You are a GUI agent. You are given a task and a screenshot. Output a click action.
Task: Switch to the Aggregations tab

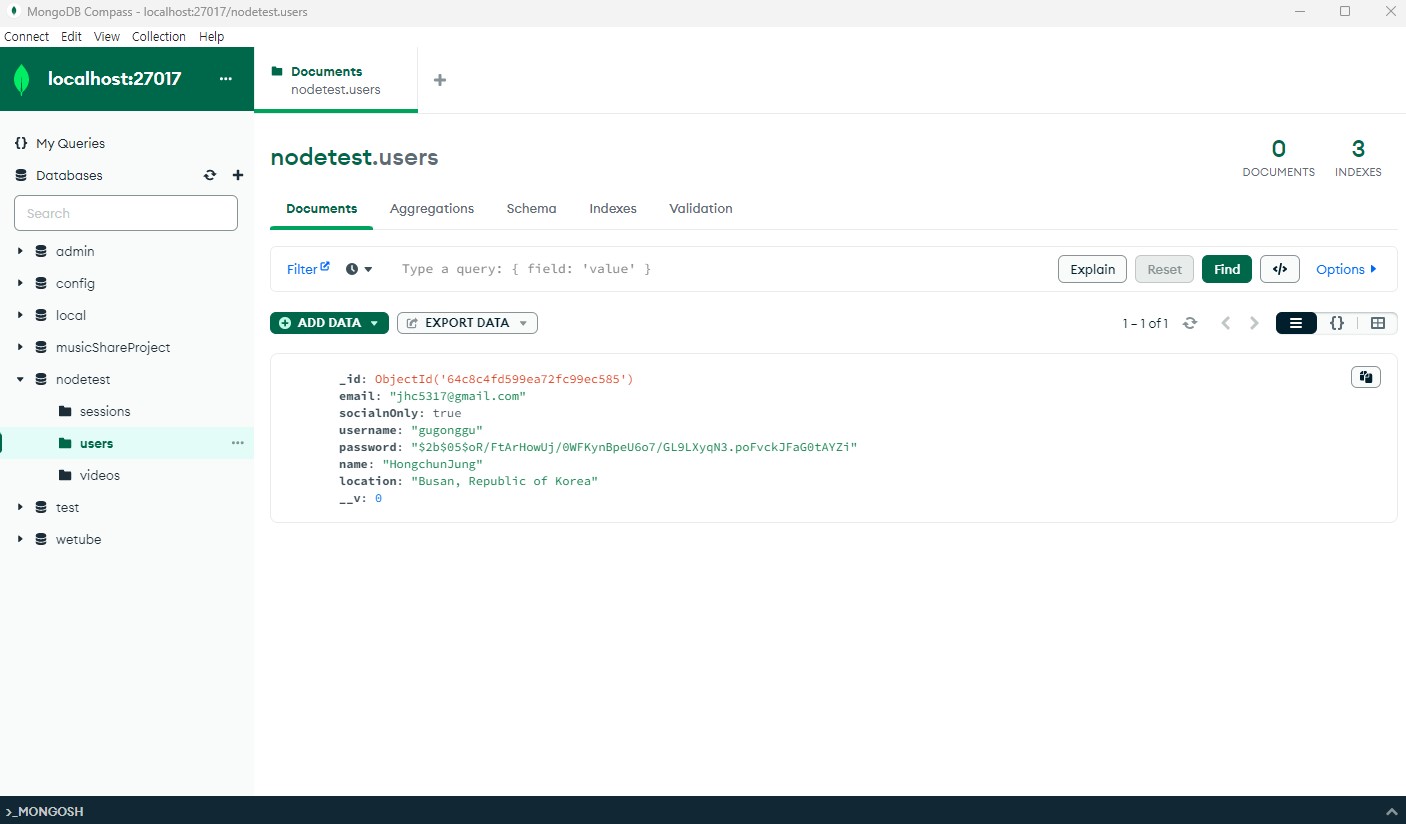point(432,208)
